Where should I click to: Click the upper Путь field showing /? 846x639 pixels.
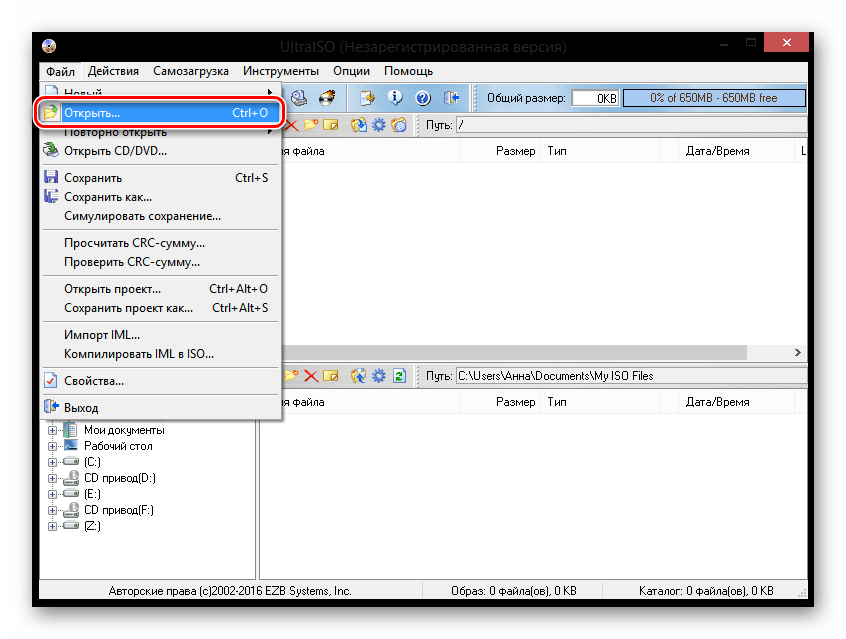coord(631,125)
